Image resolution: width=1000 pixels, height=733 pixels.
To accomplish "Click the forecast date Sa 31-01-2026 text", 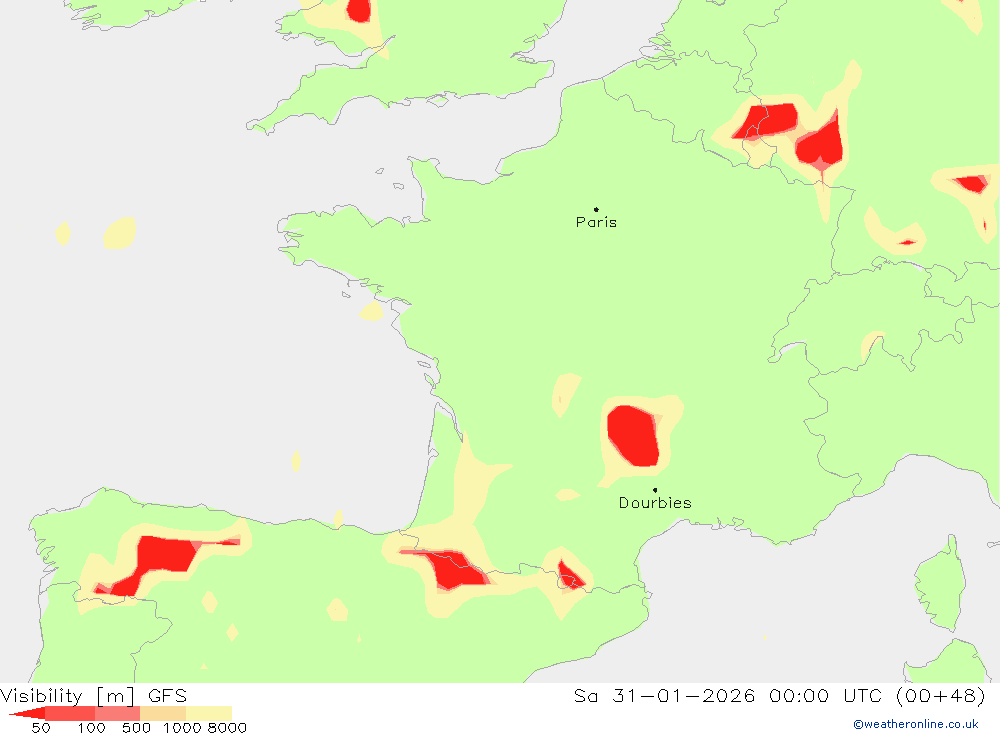I will (x=664, y=695).
